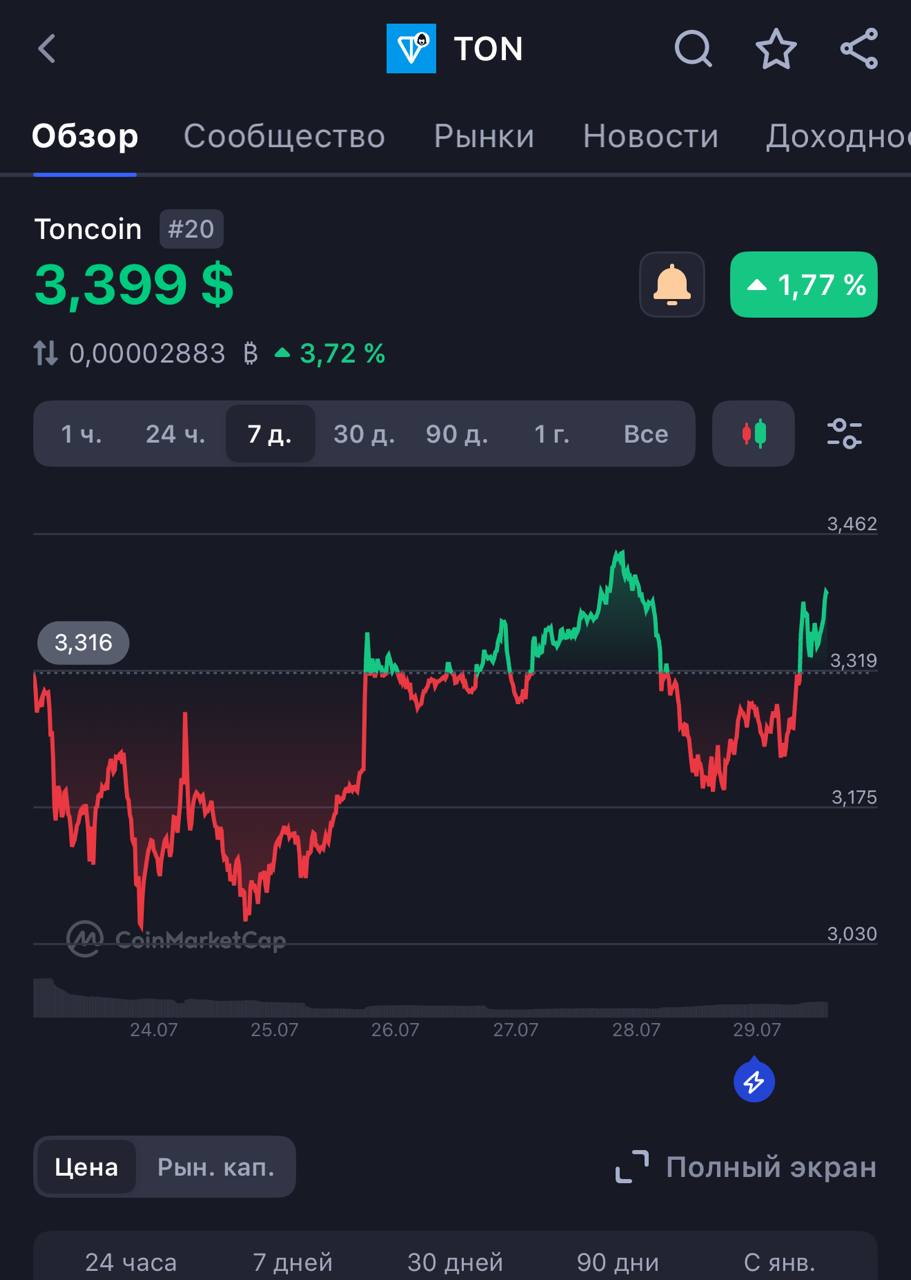
Task: Tap the 3,316 price label on chart
Action: pyautogui.click(x=83, y=642)
